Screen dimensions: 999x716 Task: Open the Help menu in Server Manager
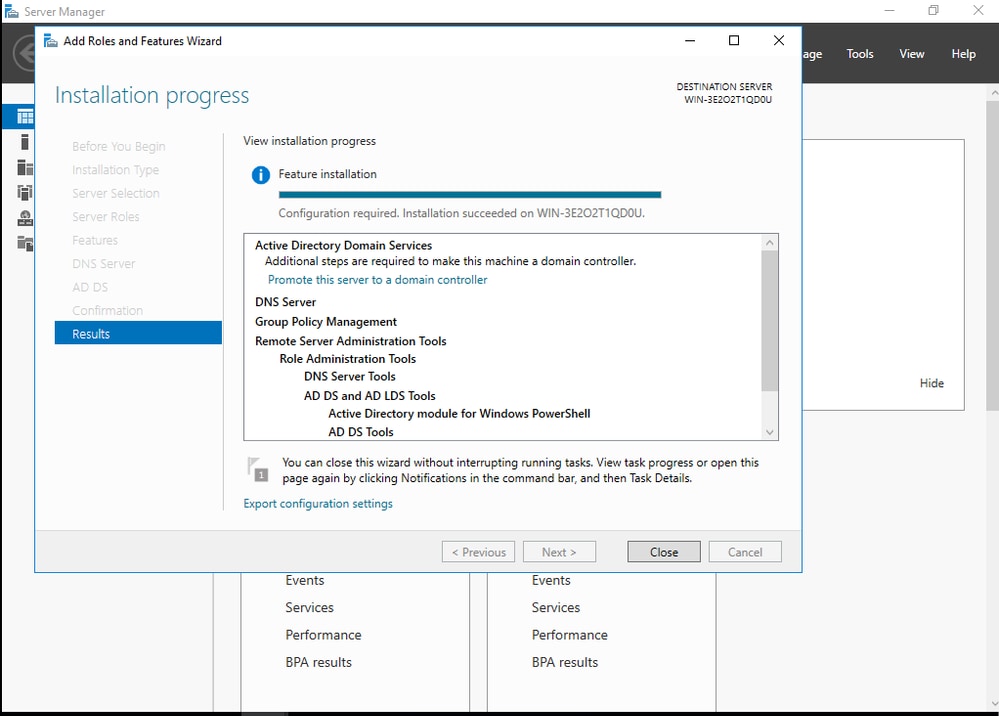[x=963, y=54]
